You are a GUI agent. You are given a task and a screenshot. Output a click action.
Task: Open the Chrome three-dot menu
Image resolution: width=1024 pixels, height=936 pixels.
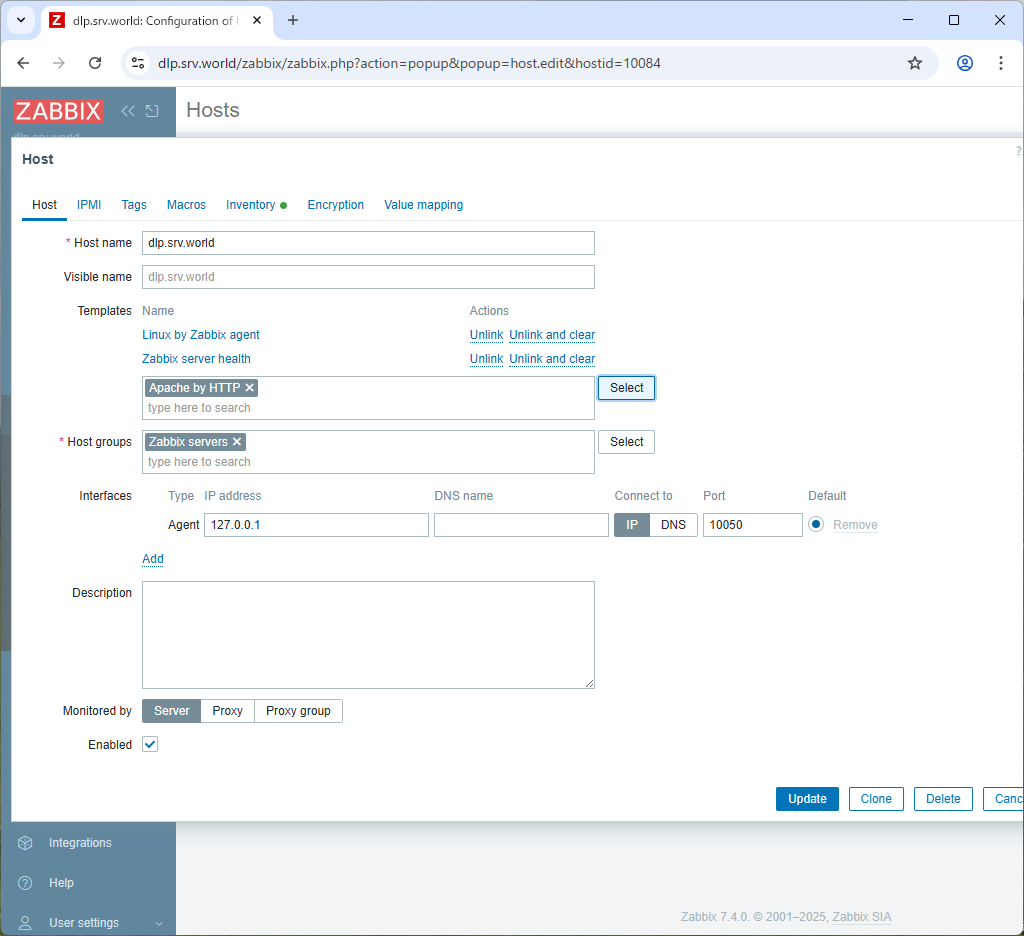(1000, 63)
